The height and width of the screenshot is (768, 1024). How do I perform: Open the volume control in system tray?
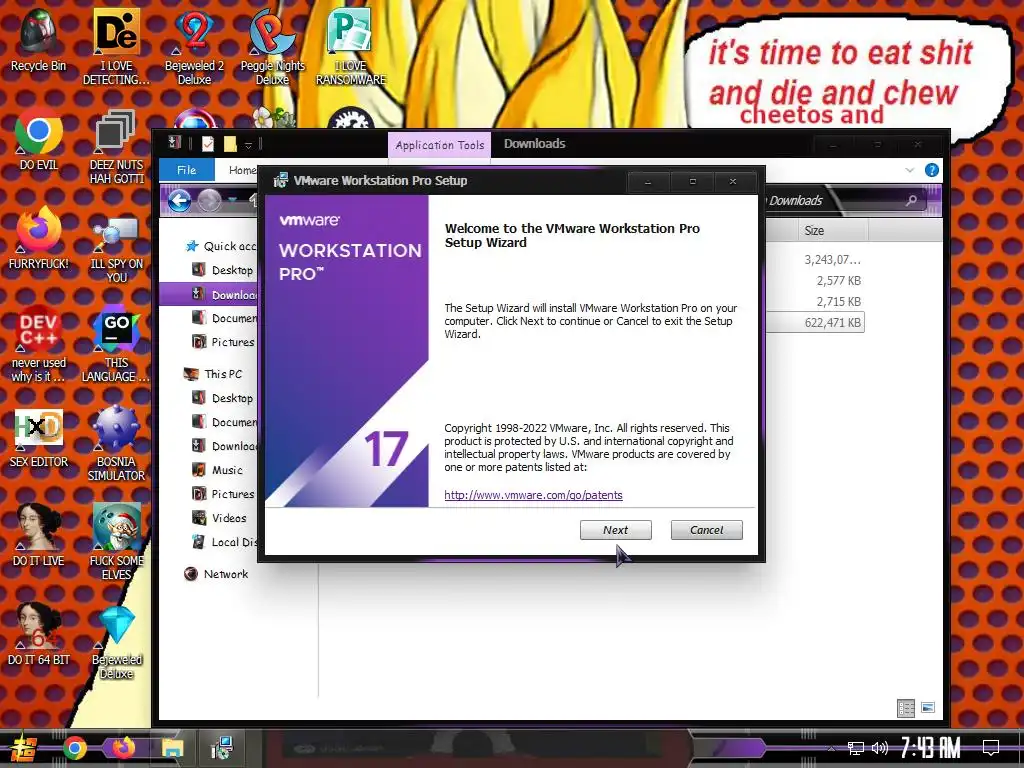(880, 748)
